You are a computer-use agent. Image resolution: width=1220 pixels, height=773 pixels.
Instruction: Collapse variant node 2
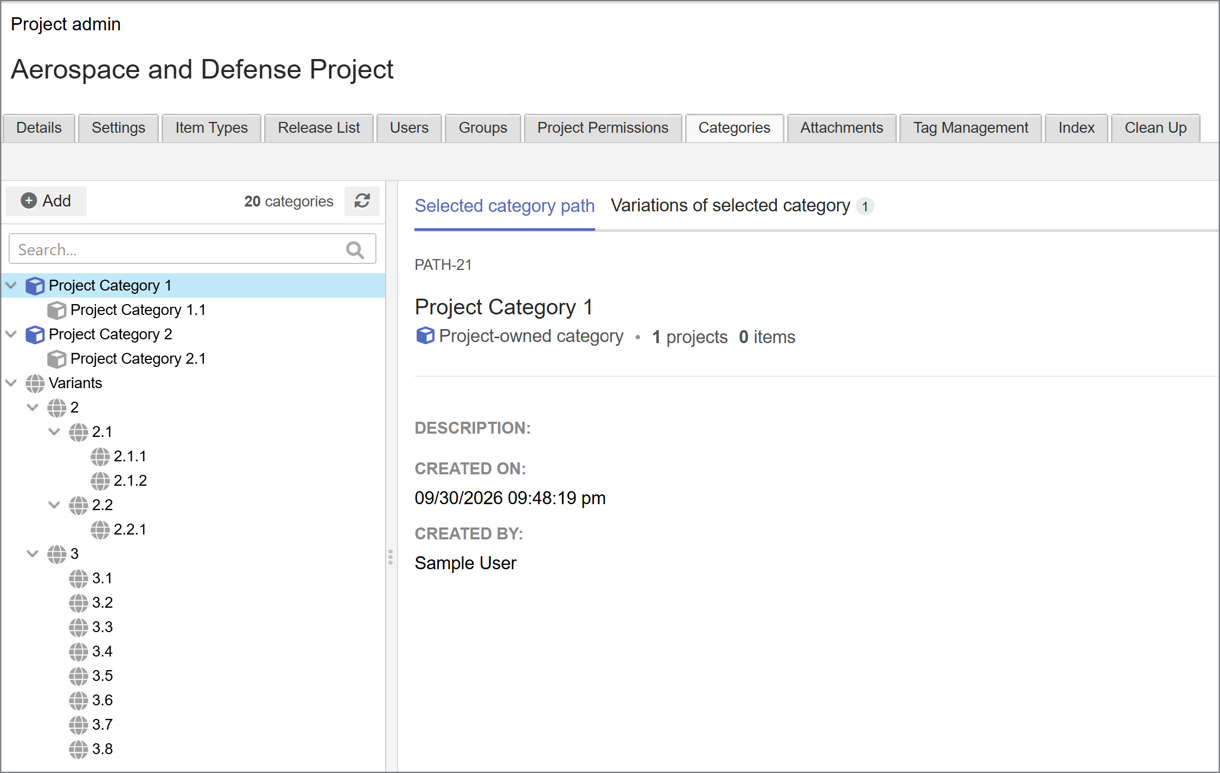tap(33, 408)
